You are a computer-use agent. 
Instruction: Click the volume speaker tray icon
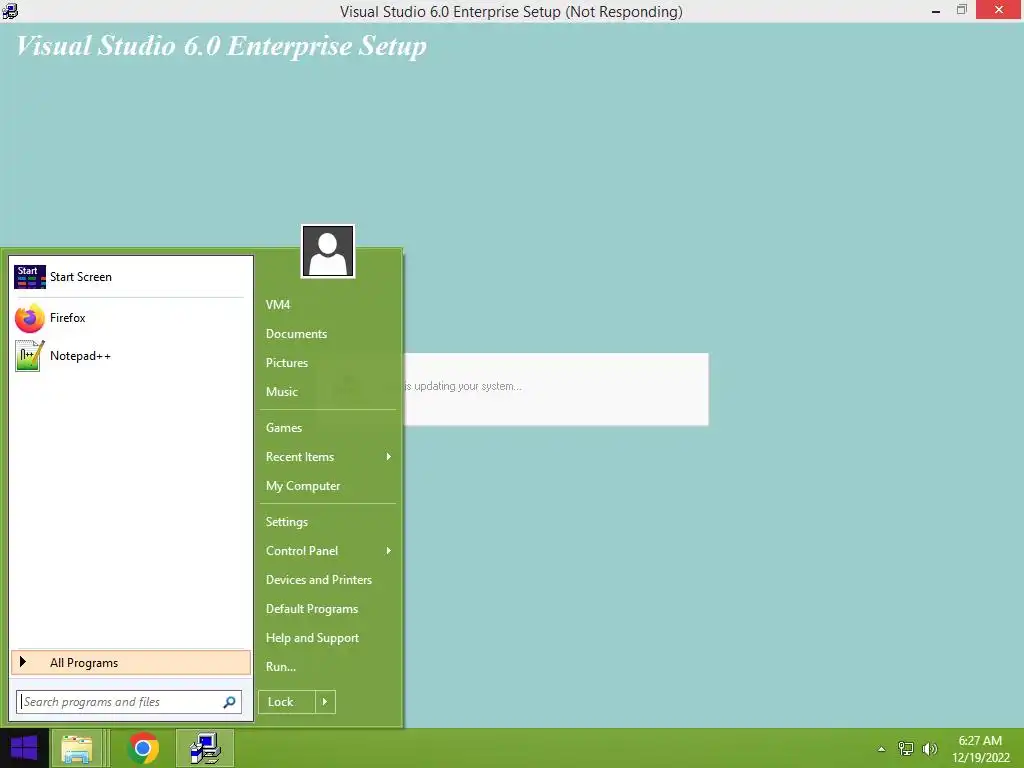(930, 749)
